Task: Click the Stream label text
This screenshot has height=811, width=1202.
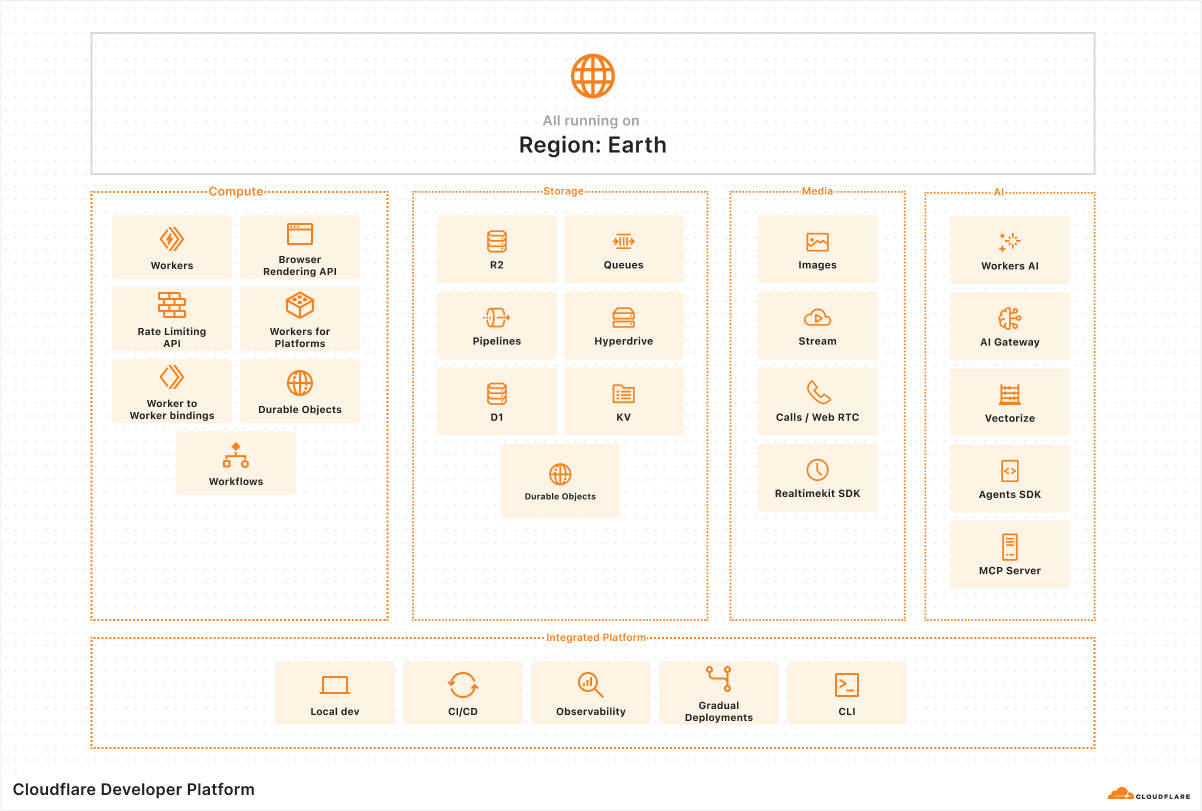Action: (x=818, y=342)
